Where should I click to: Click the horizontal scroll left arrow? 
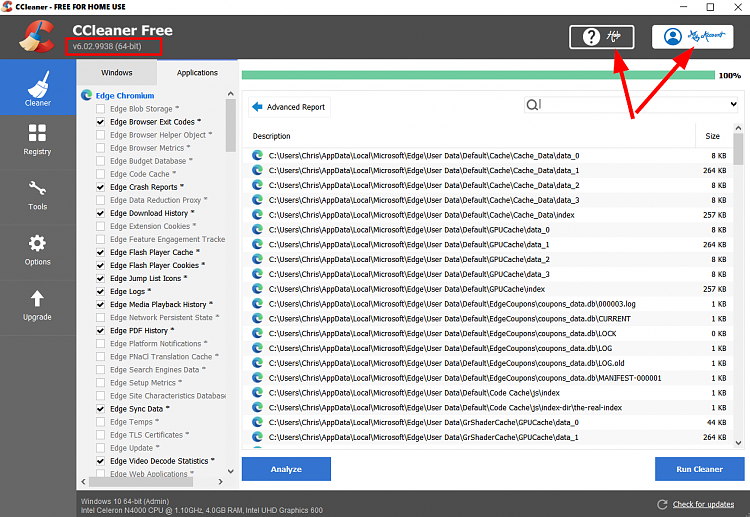coord(84,482)
